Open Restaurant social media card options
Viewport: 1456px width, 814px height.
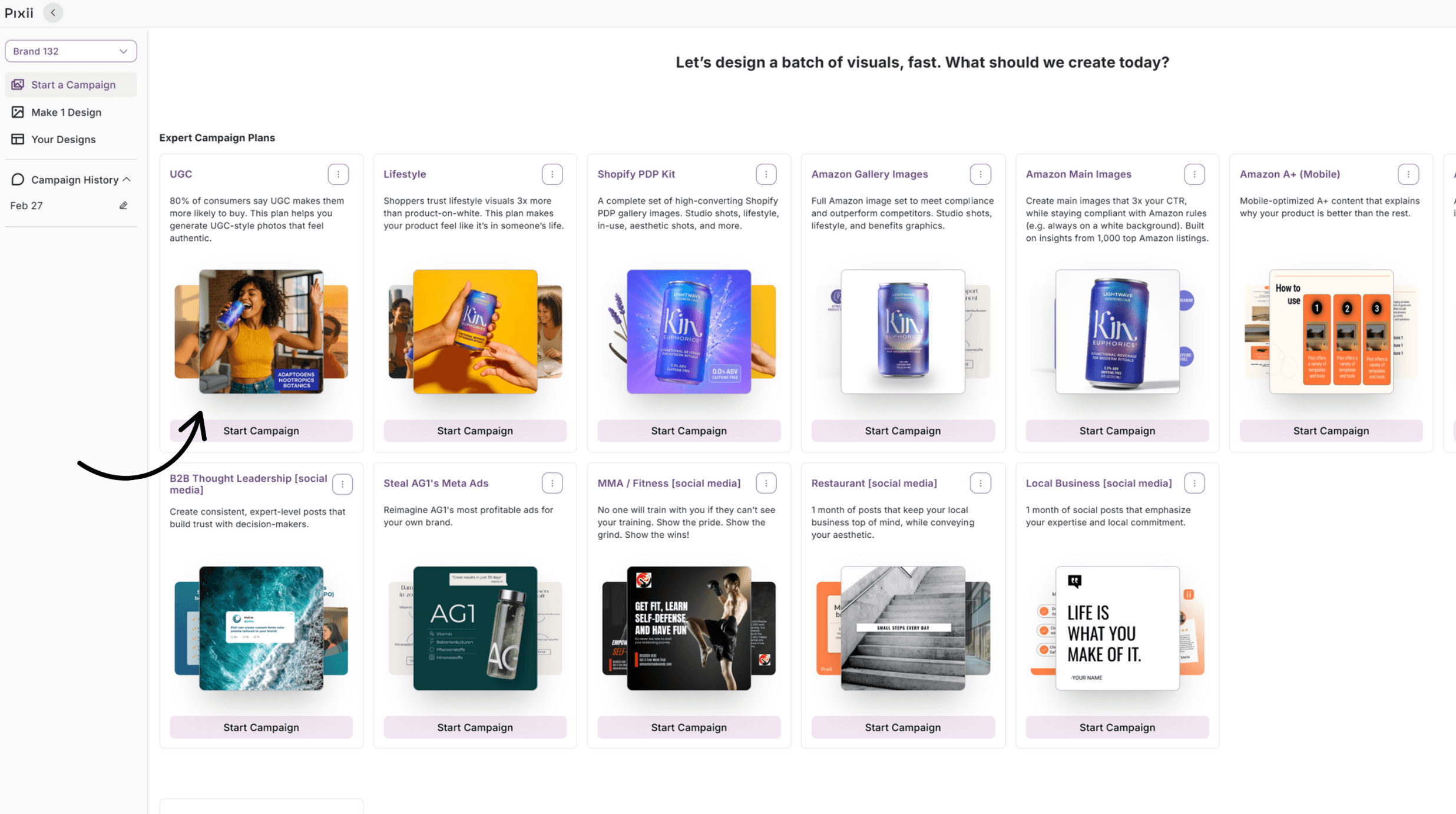(980, 483)
